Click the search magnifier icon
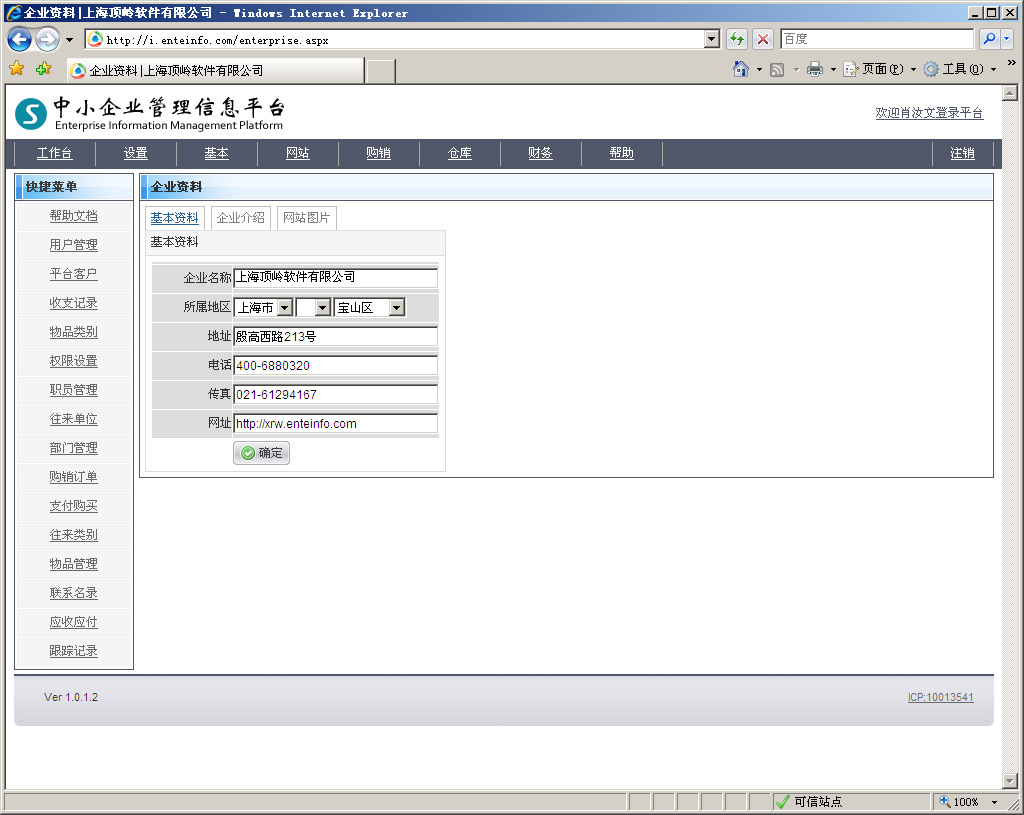Image resolution: width=1024 pixels, height=815 pixels. [989, 39]
